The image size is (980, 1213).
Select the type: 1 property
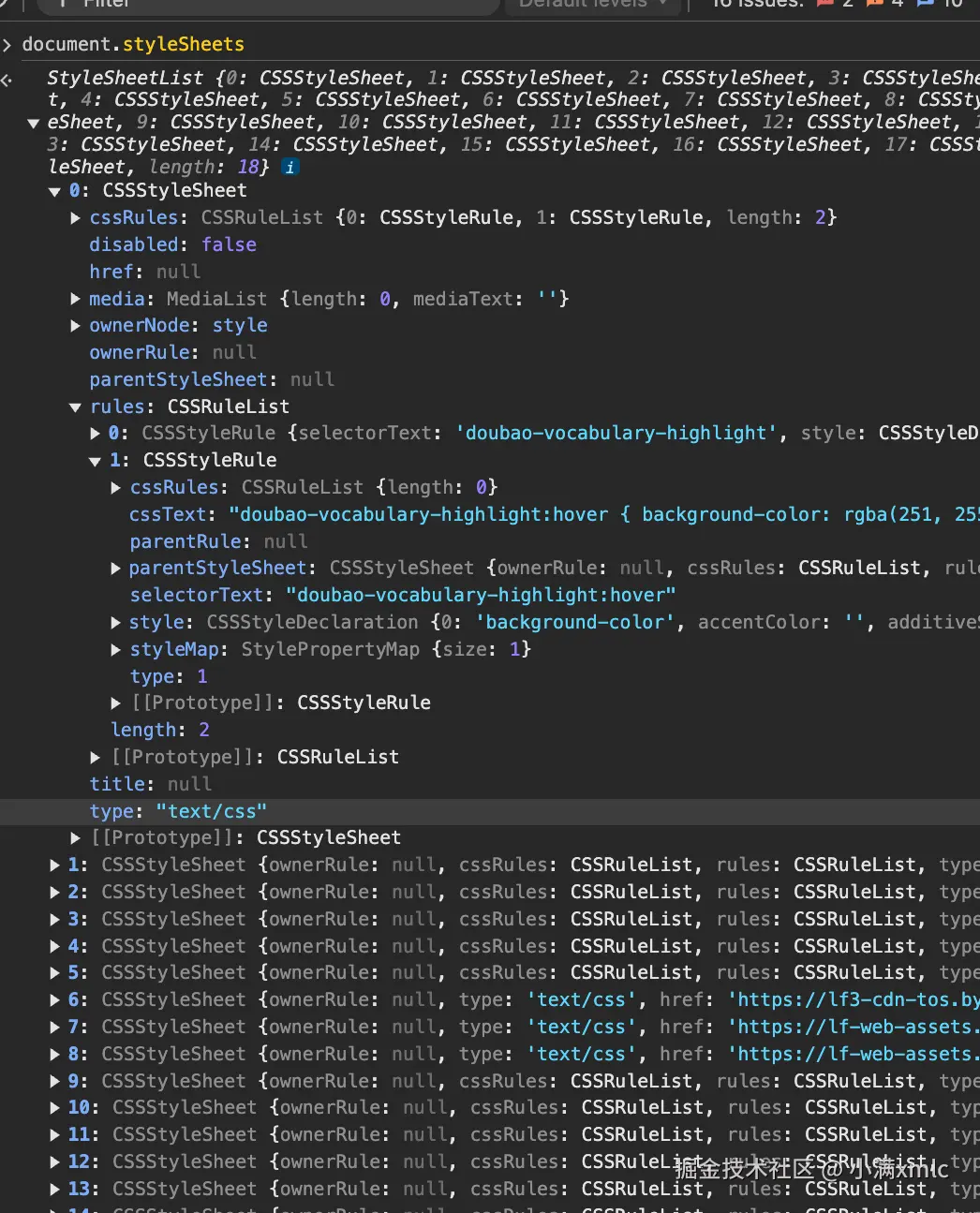pos(169,676)
